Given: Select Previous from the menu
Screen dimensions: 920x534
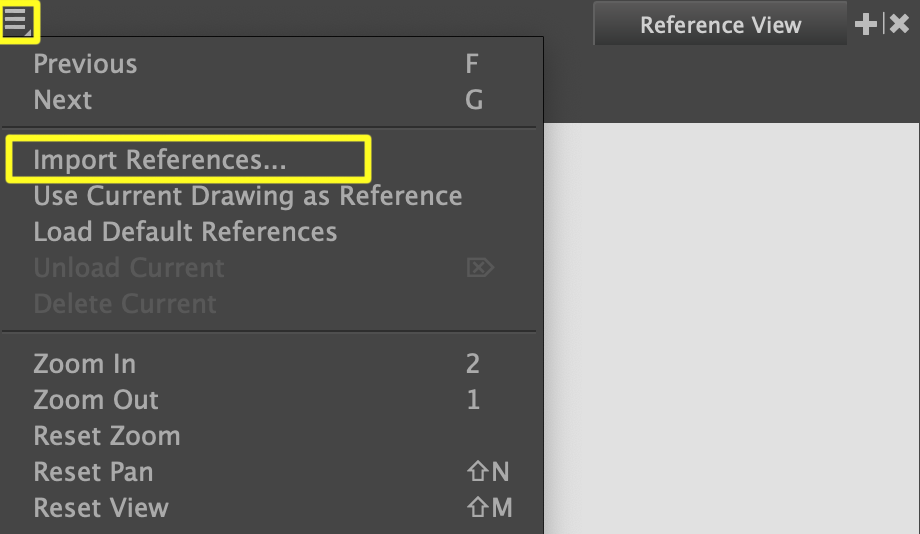Looking at the screenshot, I should pos(85,64).
